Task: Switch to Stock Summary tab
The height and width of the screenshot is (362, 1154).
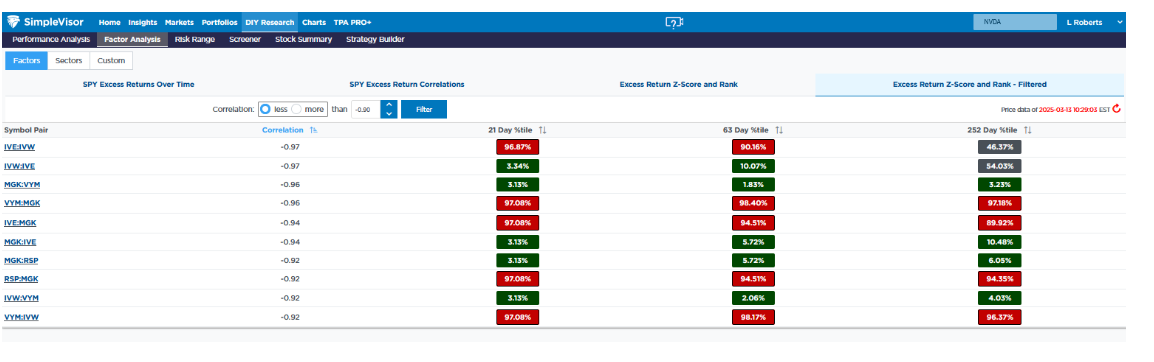Action: [x=303, y=39]
